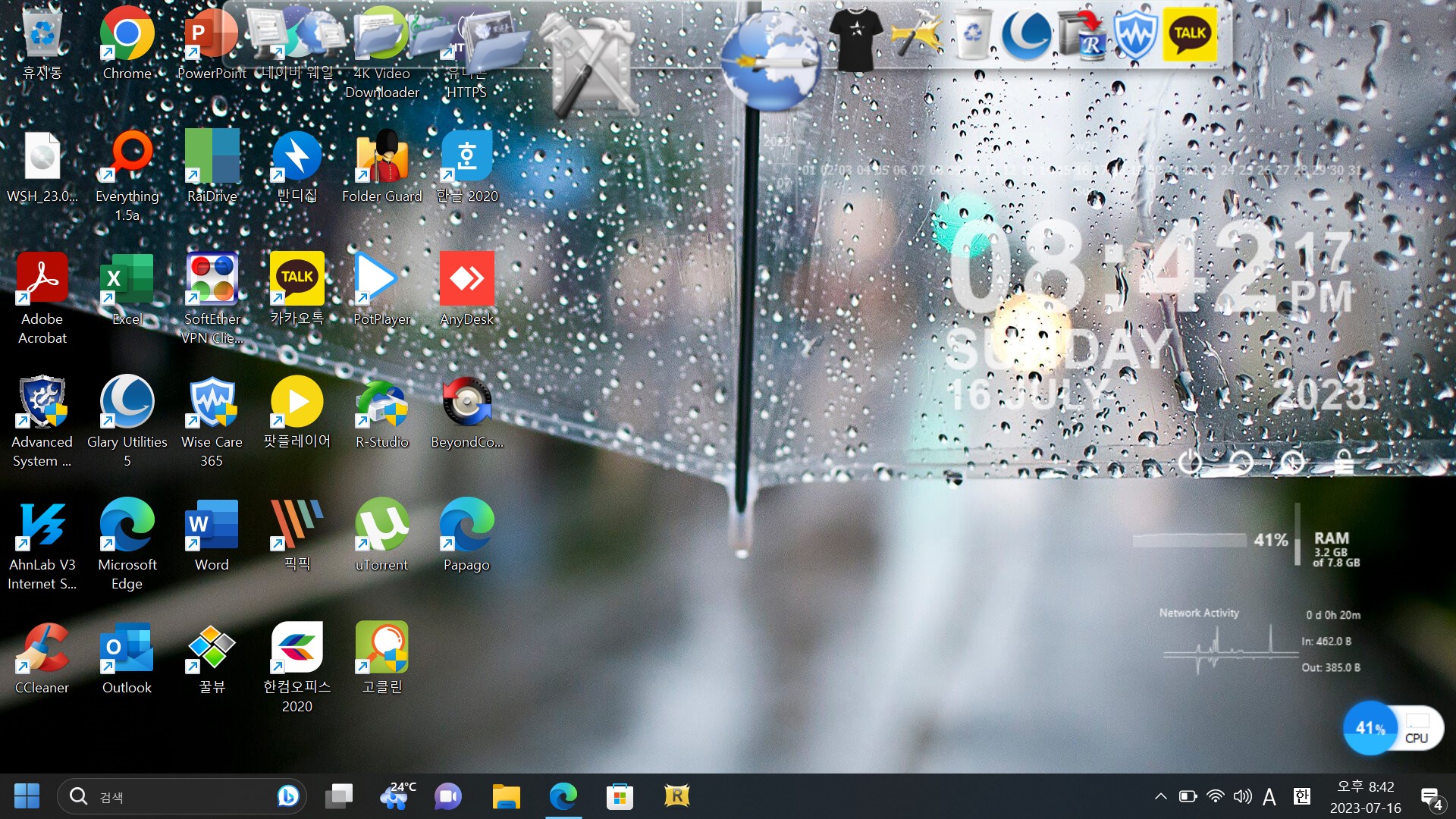This screenshot has height=819, width=1456.
Task: Open the Recycle Bin (휴지통) desktop icon
Action: tap(42, 44)
